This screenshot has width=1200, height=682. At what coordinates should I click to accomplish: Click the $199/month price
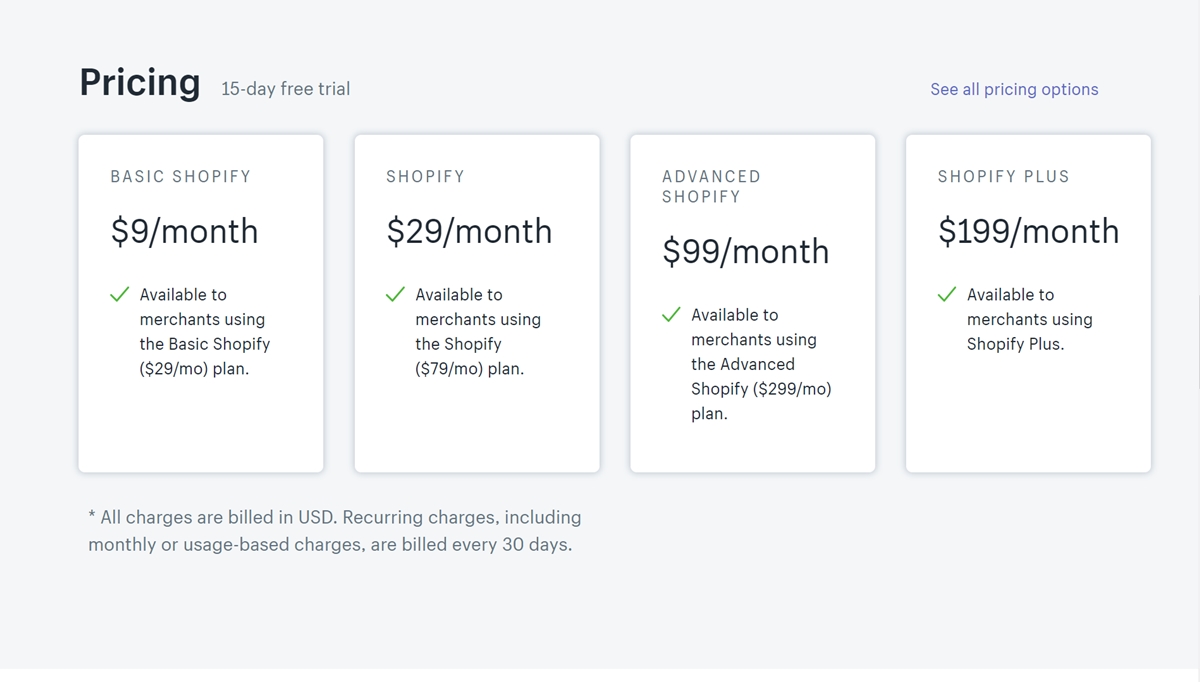coord(1028,232)
